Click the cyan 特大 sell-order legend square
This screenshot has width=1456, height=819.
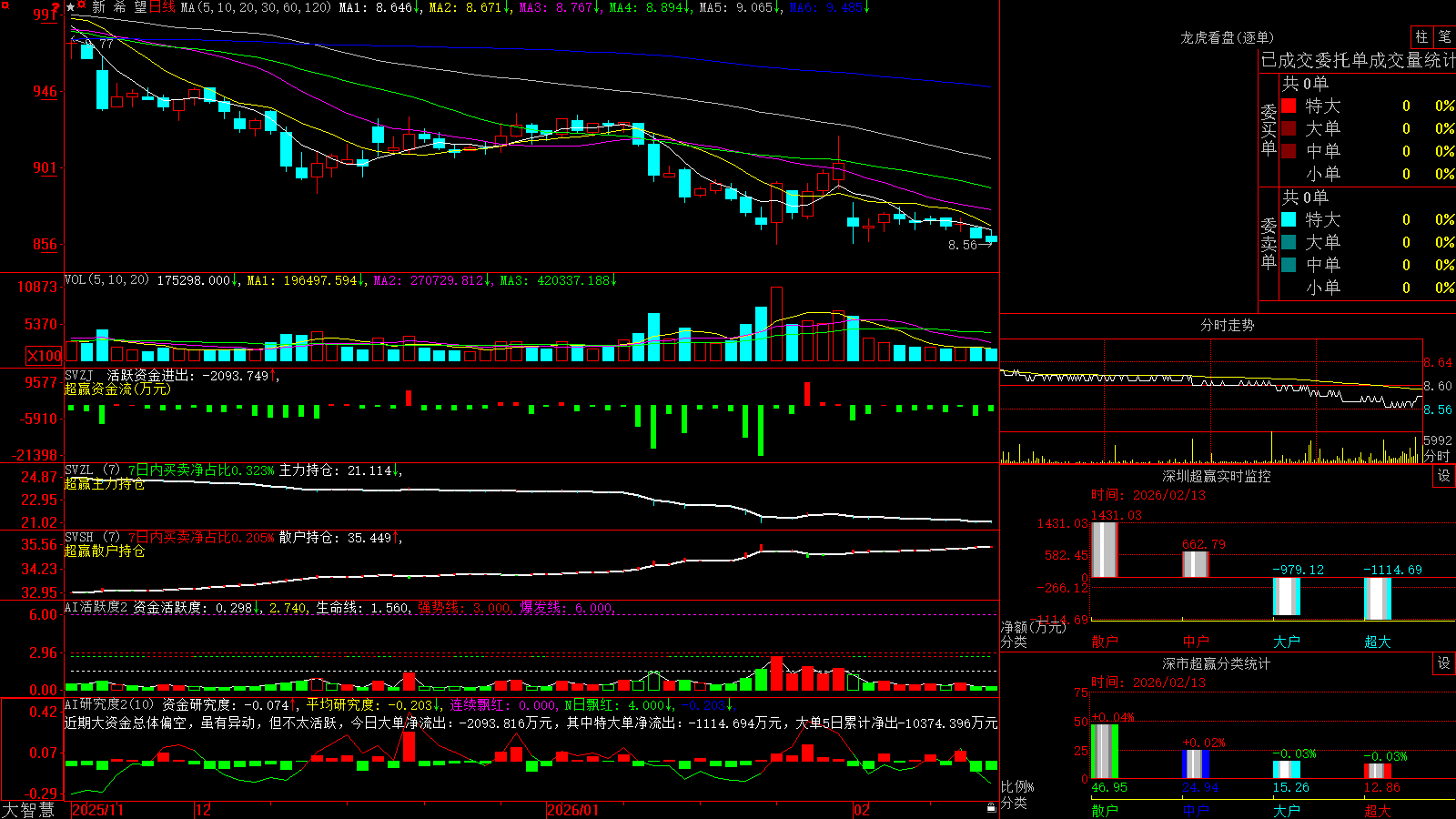coord(1289,219)
